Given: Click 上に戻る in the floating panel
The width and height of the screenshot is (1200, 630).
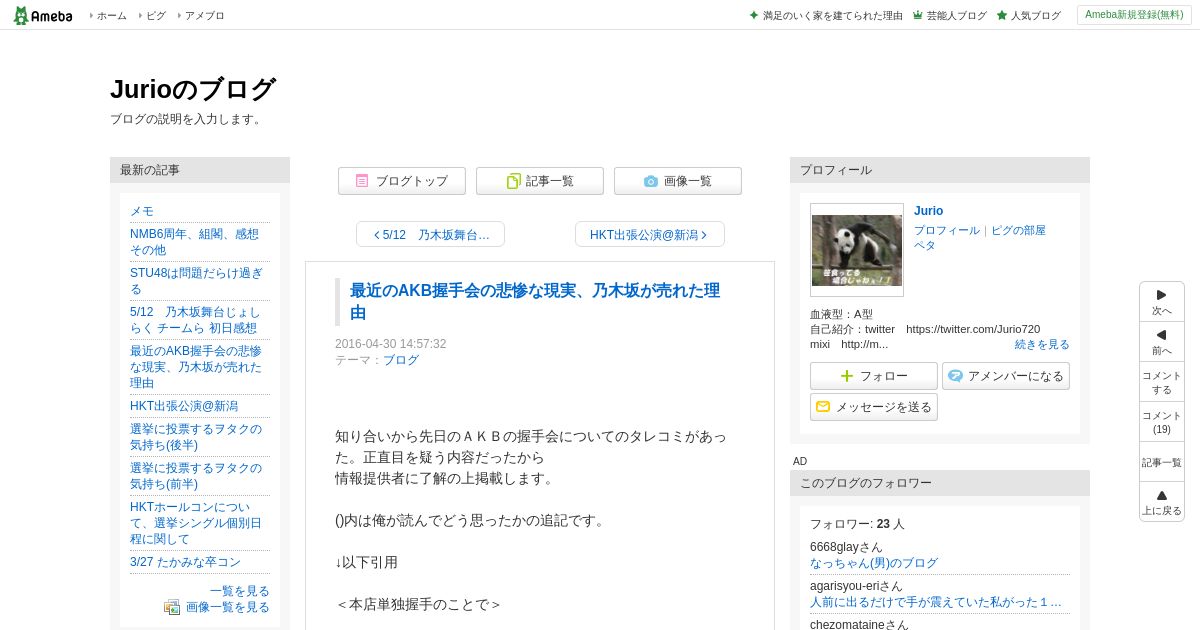Looking at the screenshot, I should [1162, 502].
